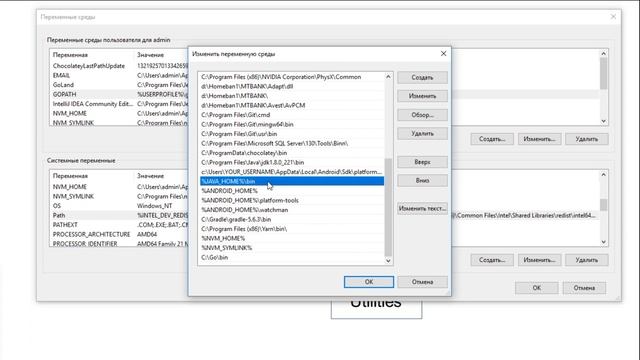Select the C:\Go\bin entry
This screenshot has width=640, height=360.
tap(292, 258)
